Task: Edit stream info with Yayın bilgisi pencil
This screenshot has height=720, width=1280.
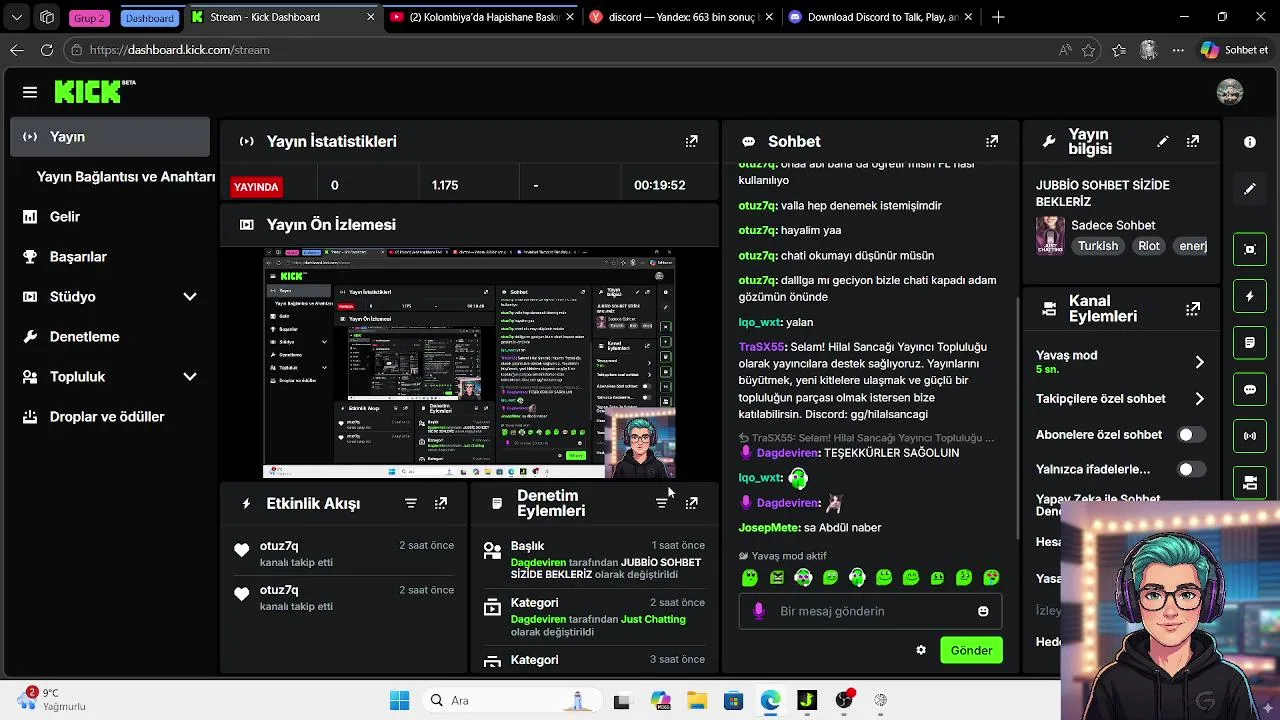Action: 1162,142
